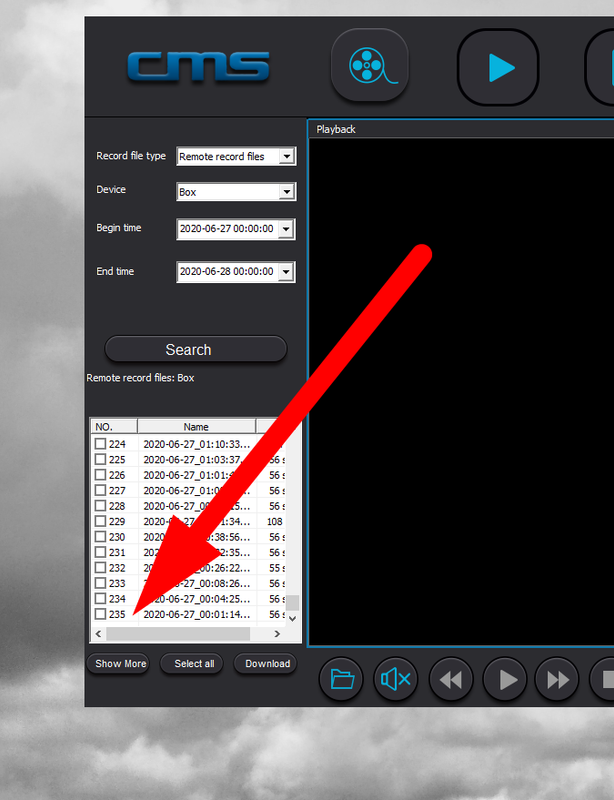The image size is (614, 800).
Task: Click the horizontal scrollbar thumb of file list
Action: (x=178, y=634)
